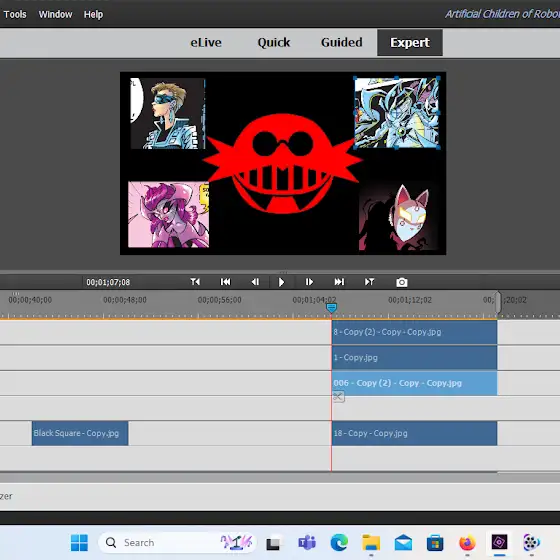The image size is (560, 560).
Task: Launch Microsoft Edge from taskbar
Action: point(339,543)
